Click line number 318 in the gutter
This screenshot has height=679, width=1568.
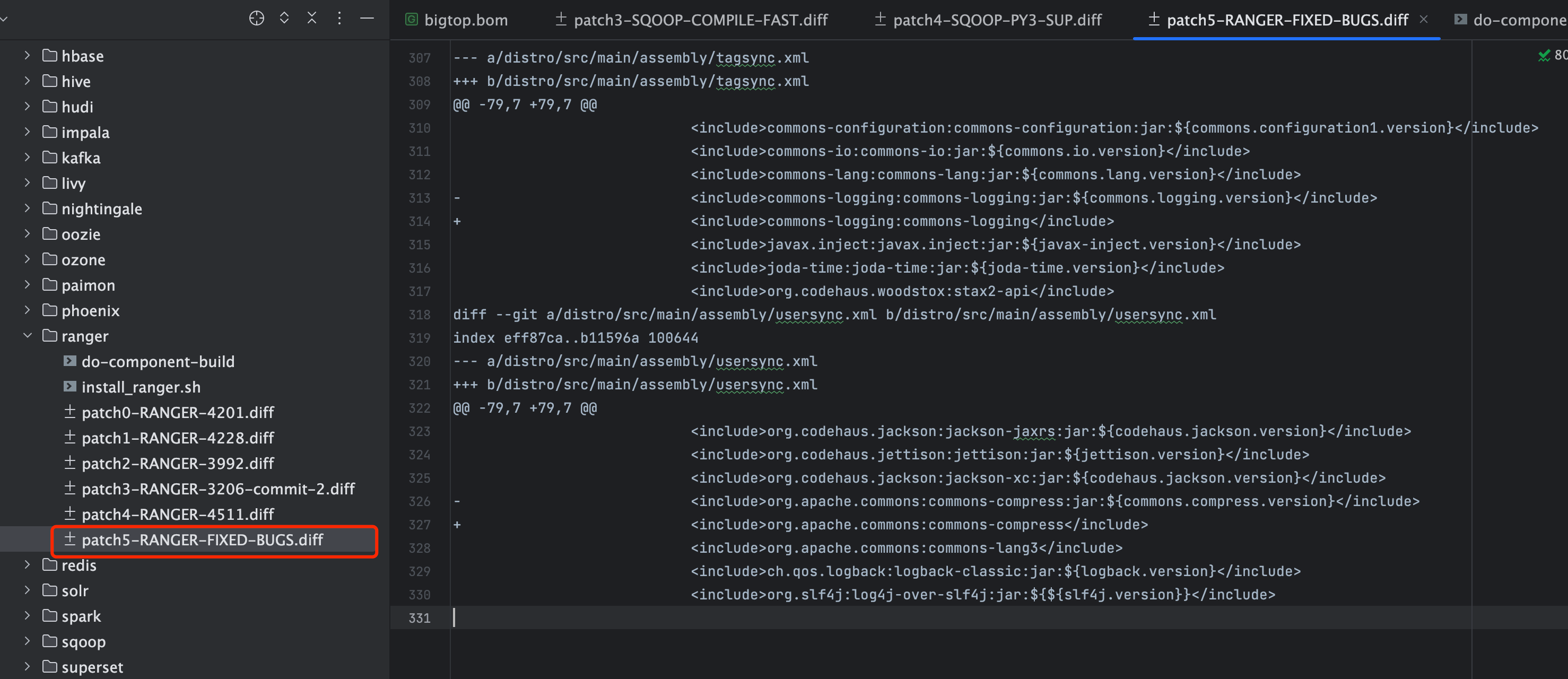point(420,315)
